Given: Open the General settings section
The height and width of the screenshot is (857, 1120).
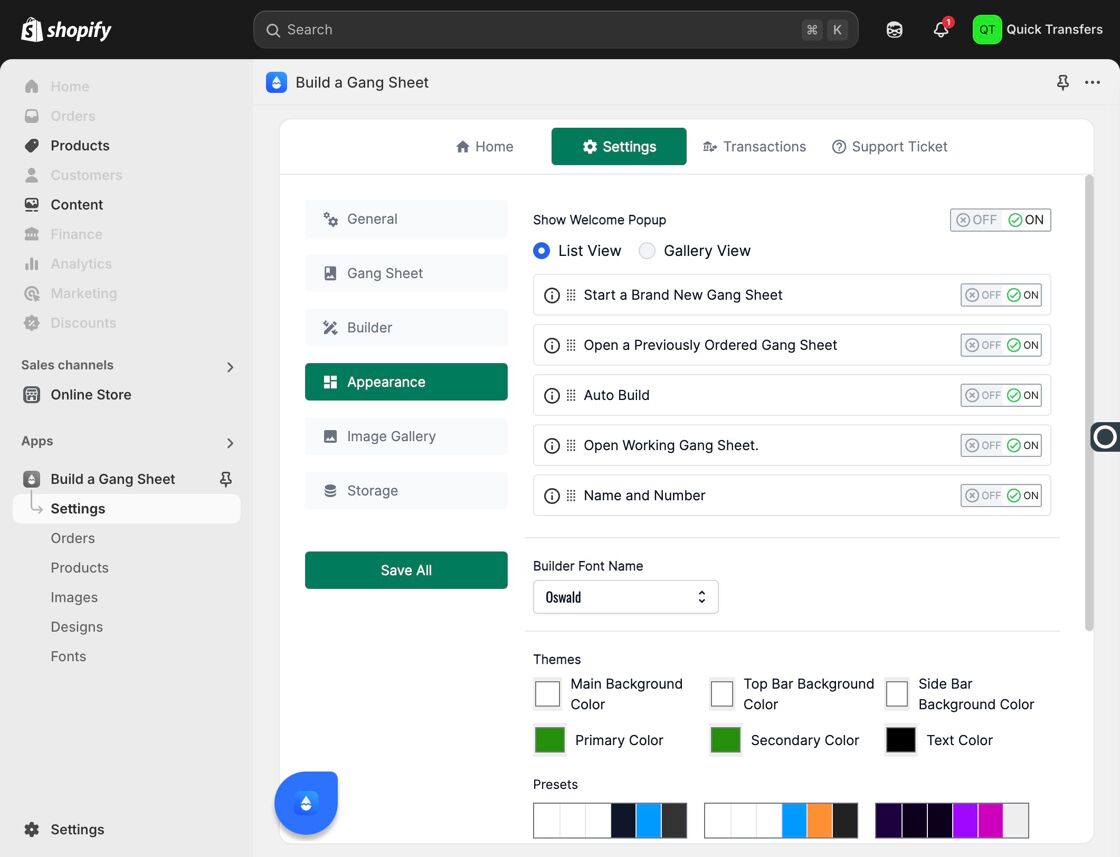Looking at the screenshot, I should pos(406,219).
